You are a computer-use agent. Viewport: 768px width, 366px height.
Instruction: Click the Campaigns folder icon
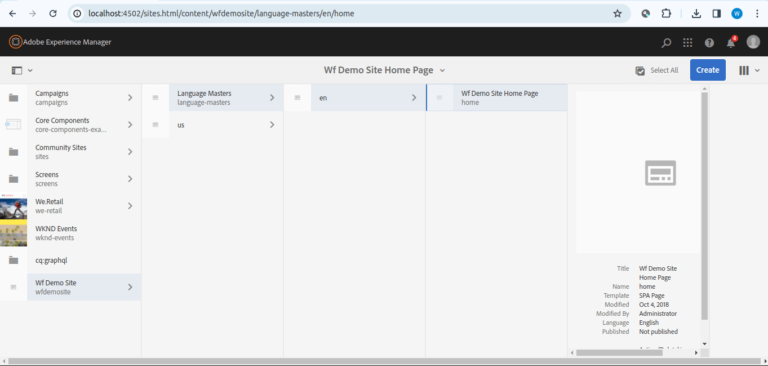13,98
